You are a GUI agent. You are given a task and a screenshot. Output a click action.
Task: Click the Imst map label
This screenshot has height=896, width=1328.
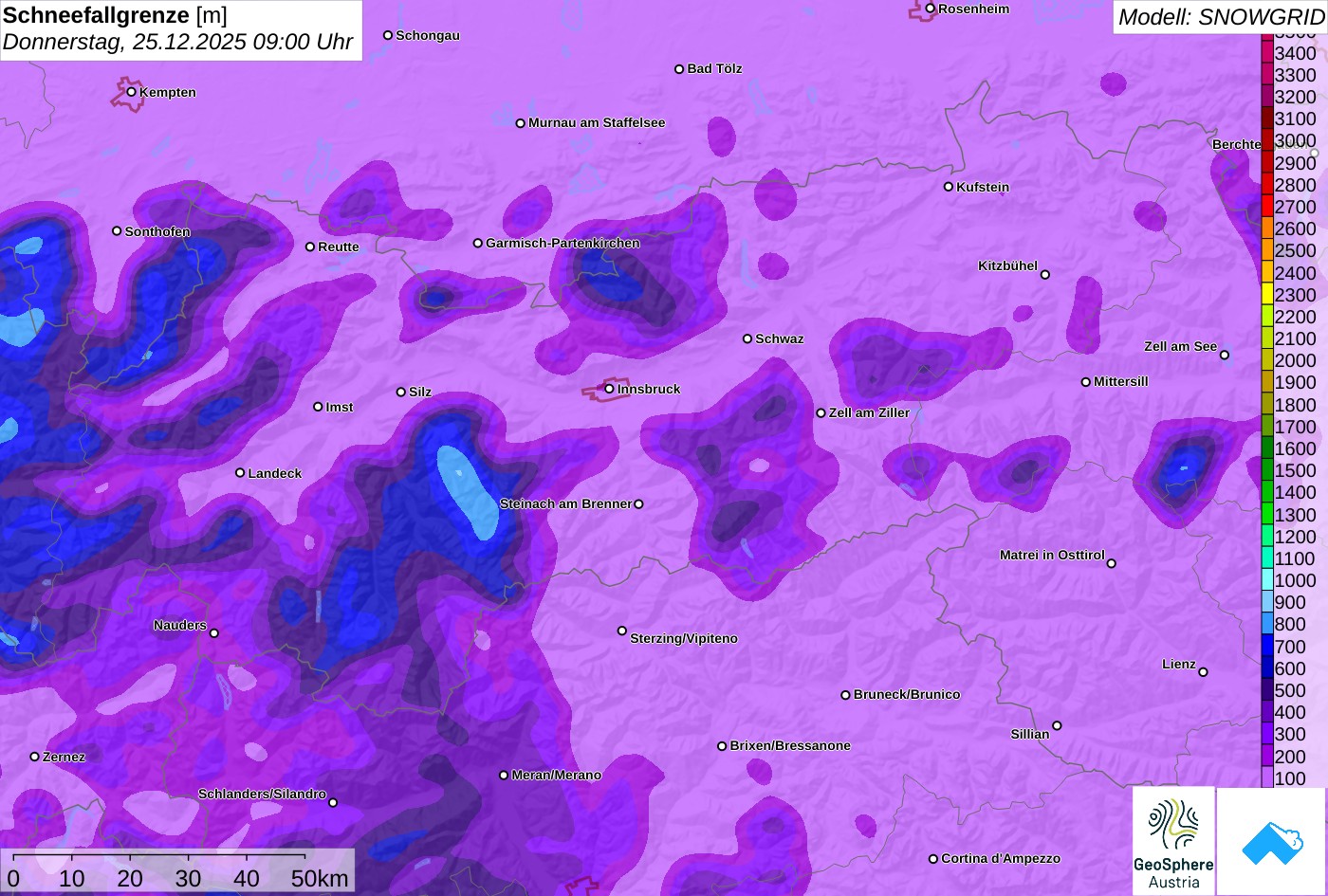click(x=340, y=407)
